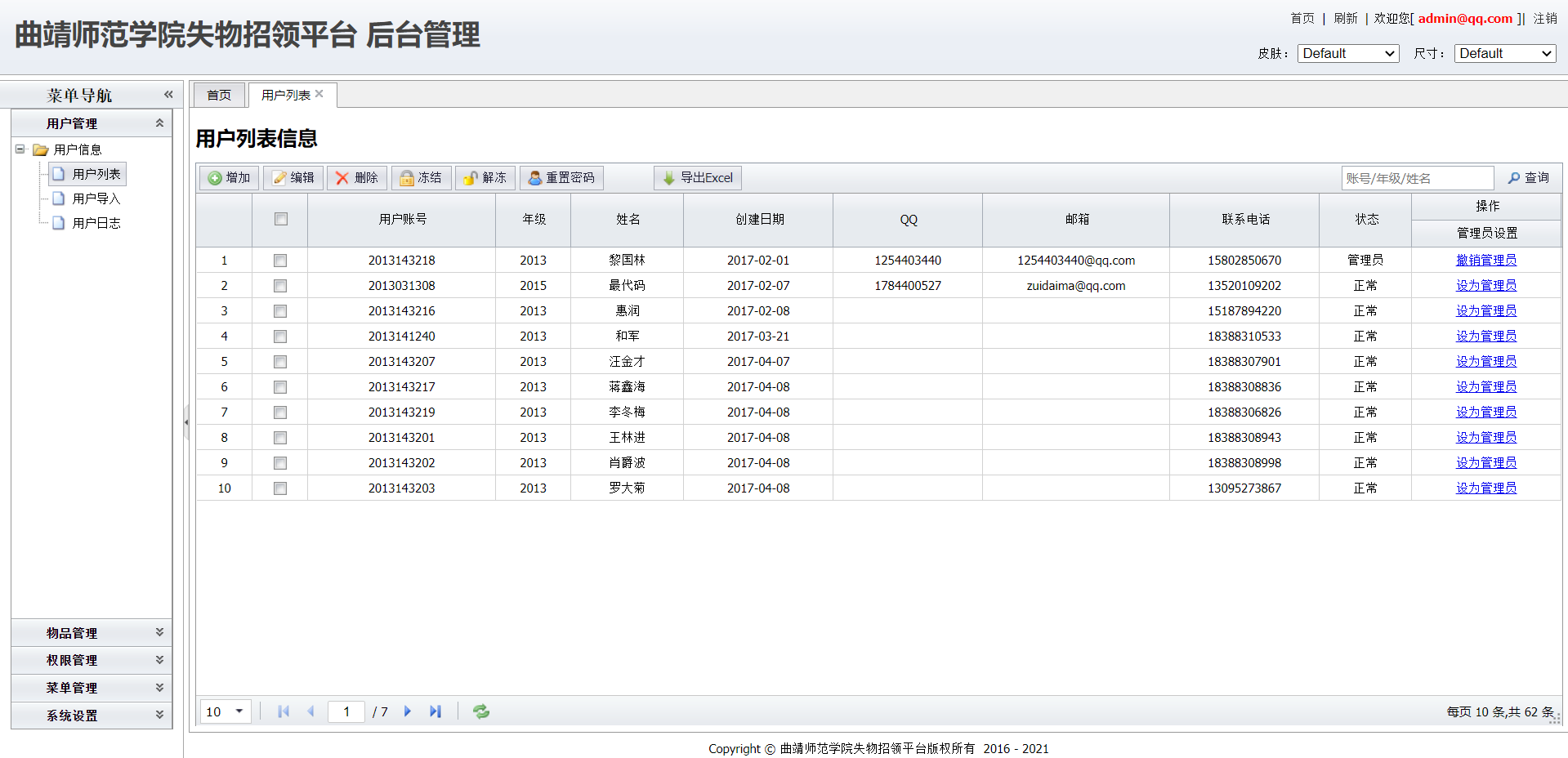Click the 用户信息 folder icon
This screenshot has width=1568, height=758.
[40, 149]
